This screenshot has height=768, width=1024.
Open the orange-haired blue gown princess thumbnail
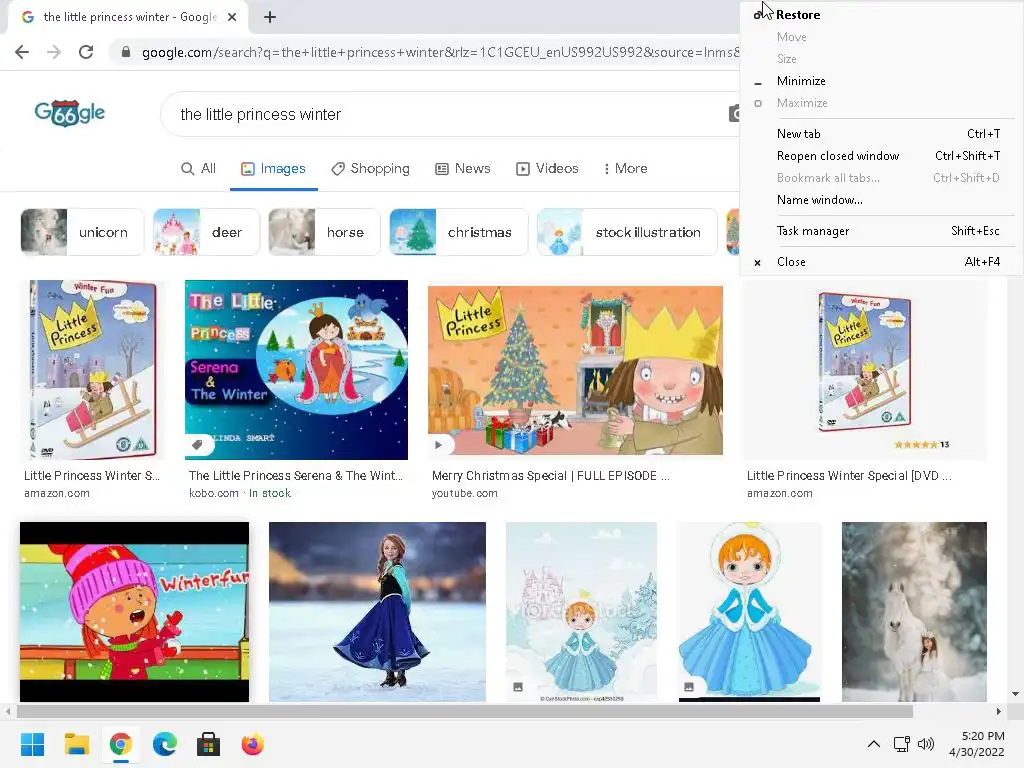(x=749, y=612)
